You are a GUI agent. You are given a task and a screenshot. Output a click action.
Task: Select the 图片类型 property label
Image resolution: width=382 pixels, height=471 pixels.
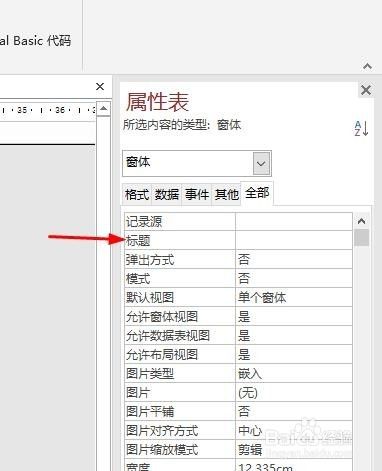click(x=180, y=373)
